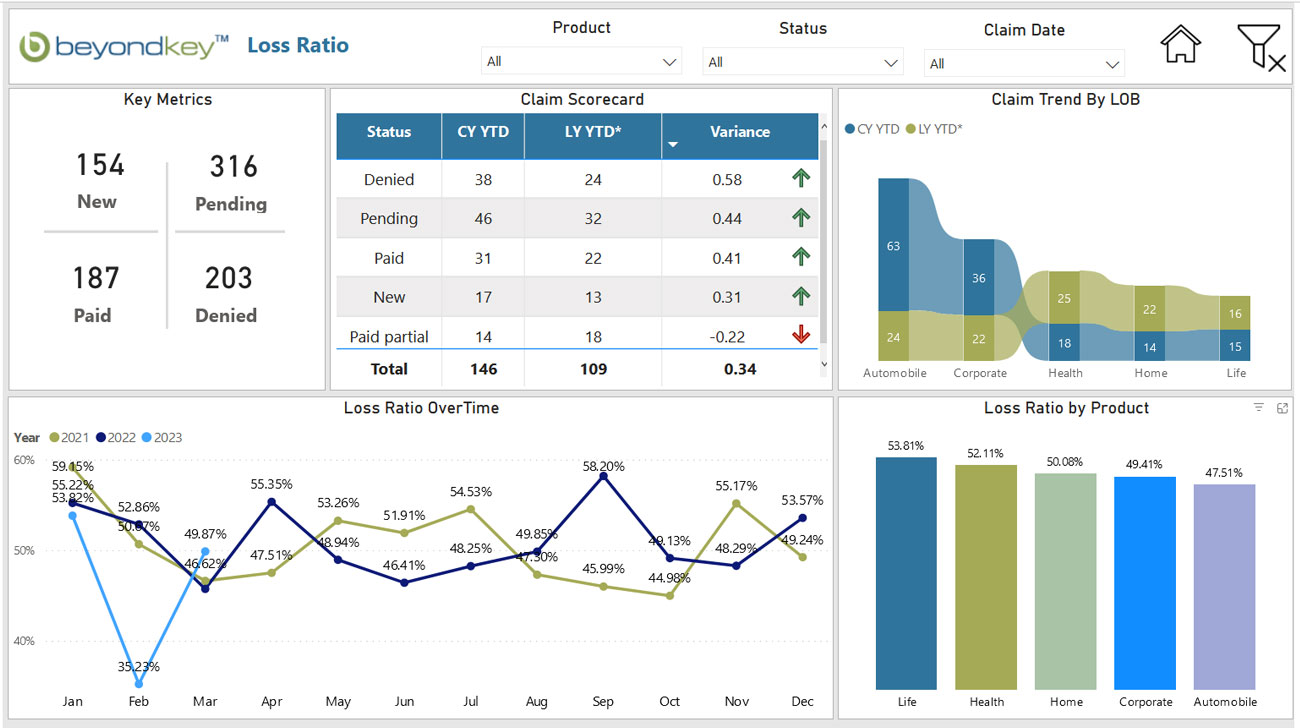
Task: Click the filter icon on Loss Ratio by Product
Action: click(1259, 408)
